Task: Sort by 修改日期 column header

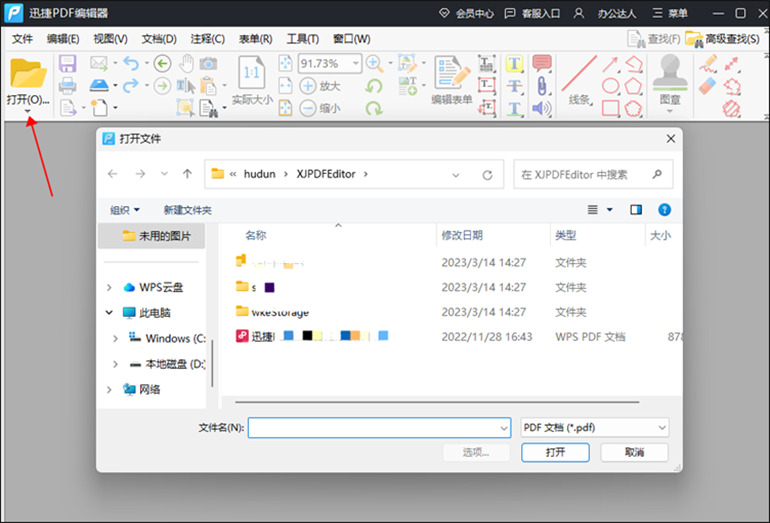Action: point(462,236)
